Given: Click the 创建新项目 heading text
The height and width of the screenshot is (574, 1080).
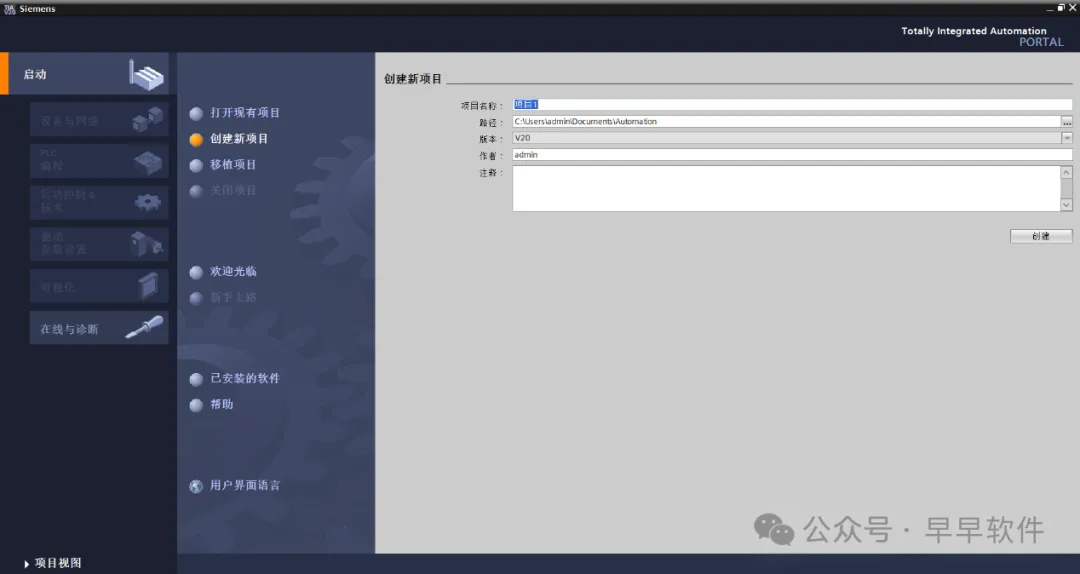Looking at the screenshot, I should point(413,79).
